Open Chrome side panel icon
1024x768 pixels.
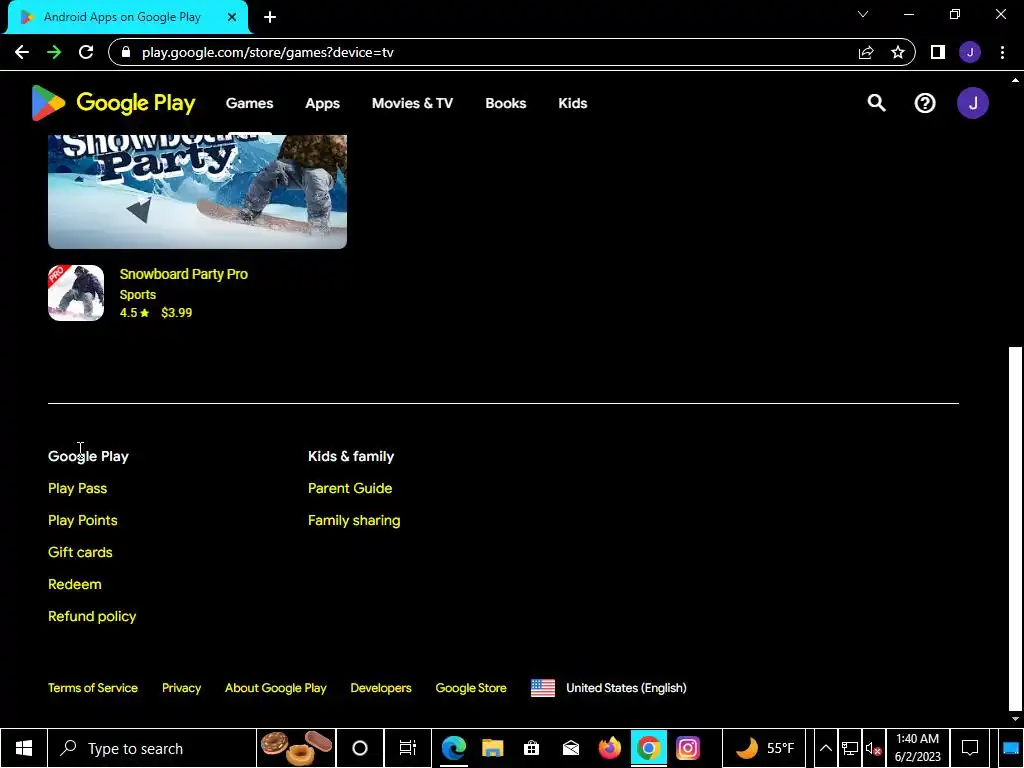[x=938, y=52]
